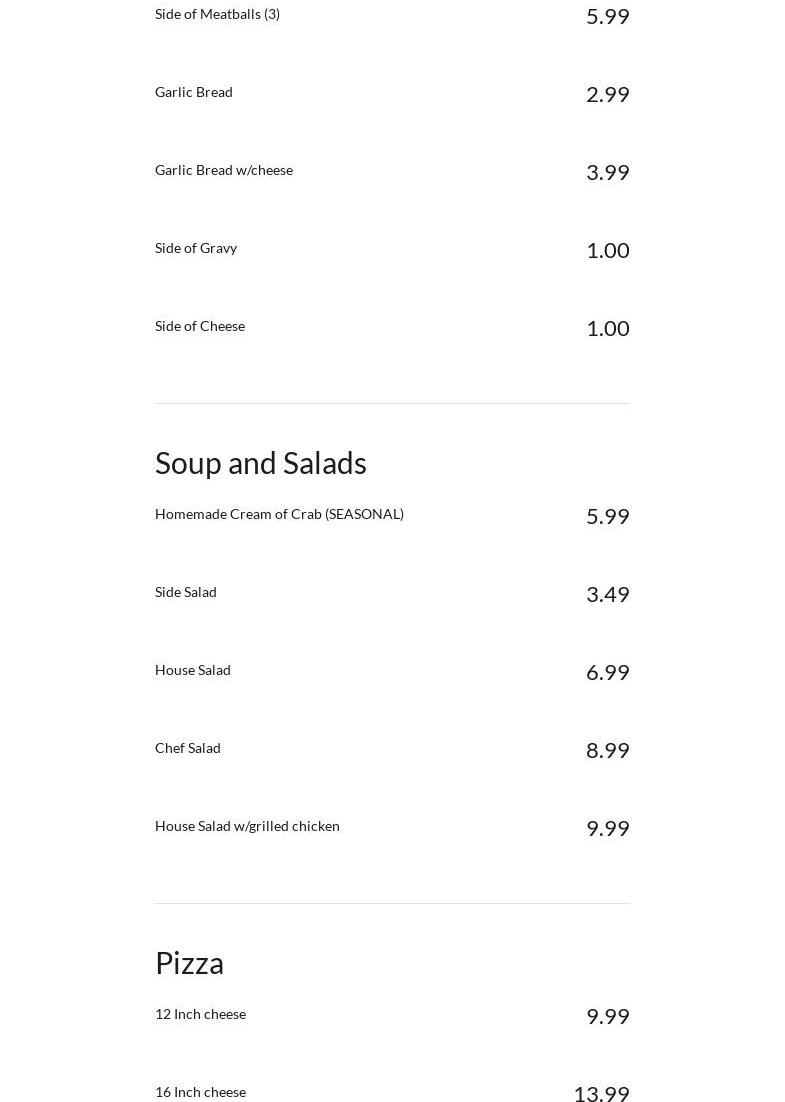Click the Garlic Bread w/cheese item
The image size is (785, 1102).
[224, 170]
